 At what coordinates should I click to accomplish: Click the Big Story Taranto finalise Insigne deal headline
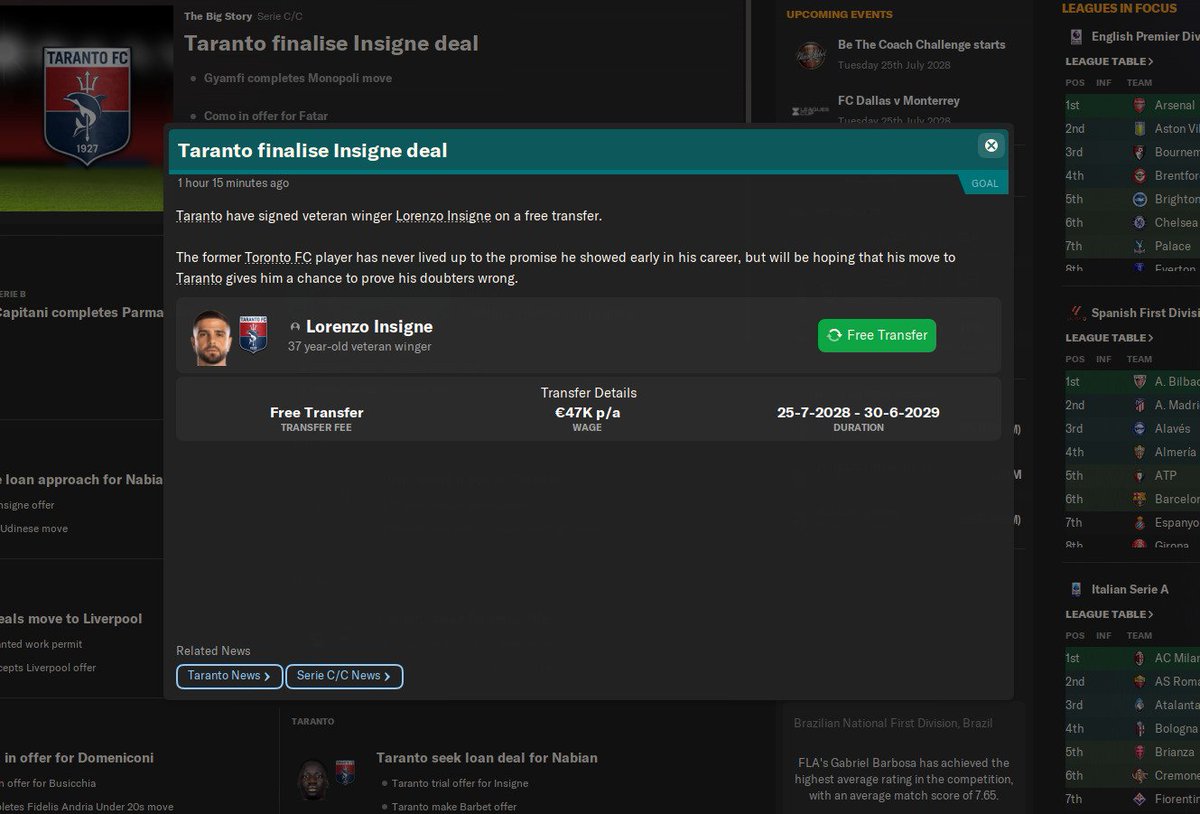(x=331, y=44)
